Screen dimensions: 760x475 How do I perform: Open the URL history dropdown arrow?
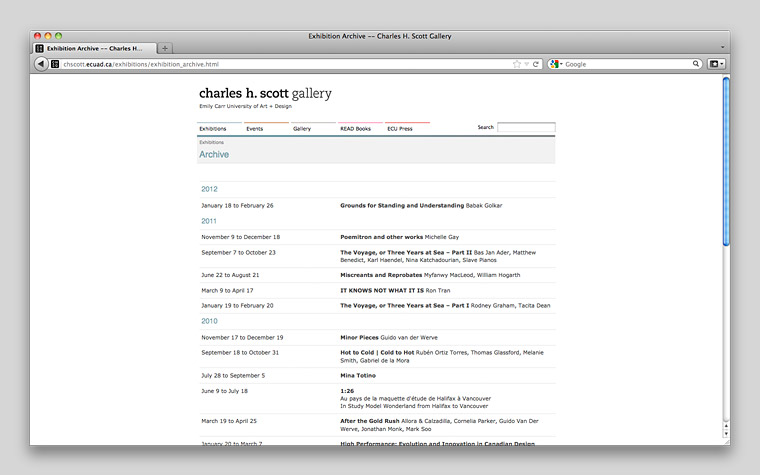coord(527,64)
